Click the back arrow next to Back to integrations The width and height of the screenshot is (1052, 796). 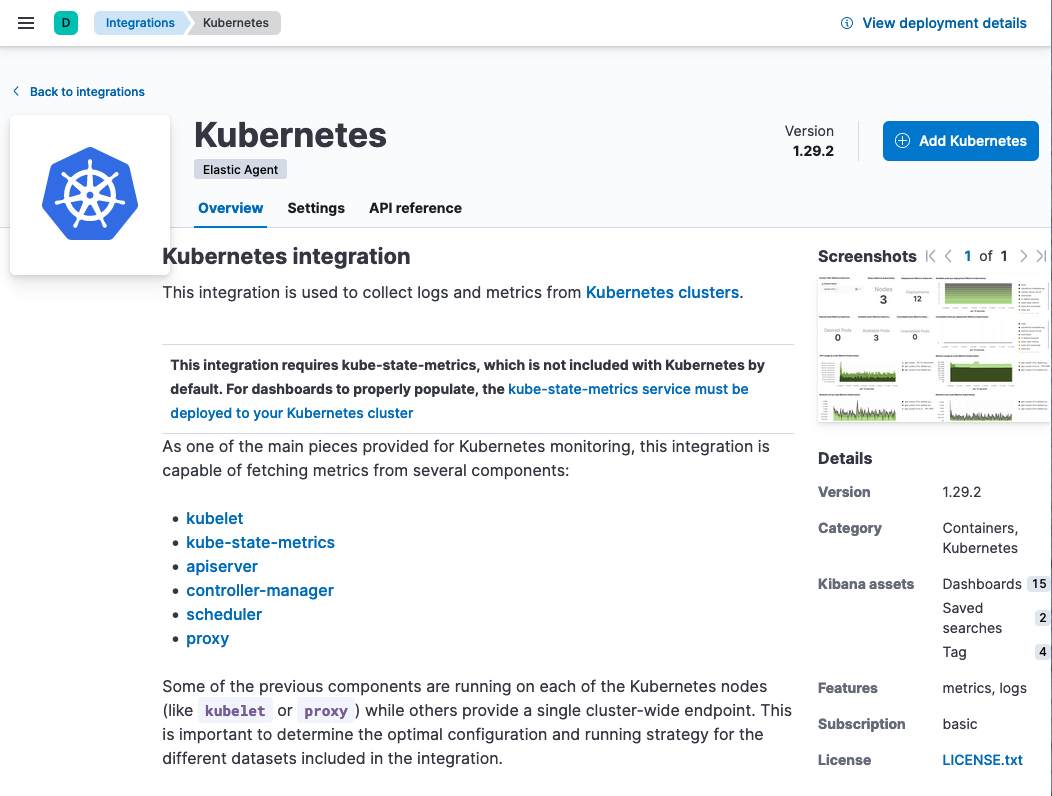click(16, 90)
